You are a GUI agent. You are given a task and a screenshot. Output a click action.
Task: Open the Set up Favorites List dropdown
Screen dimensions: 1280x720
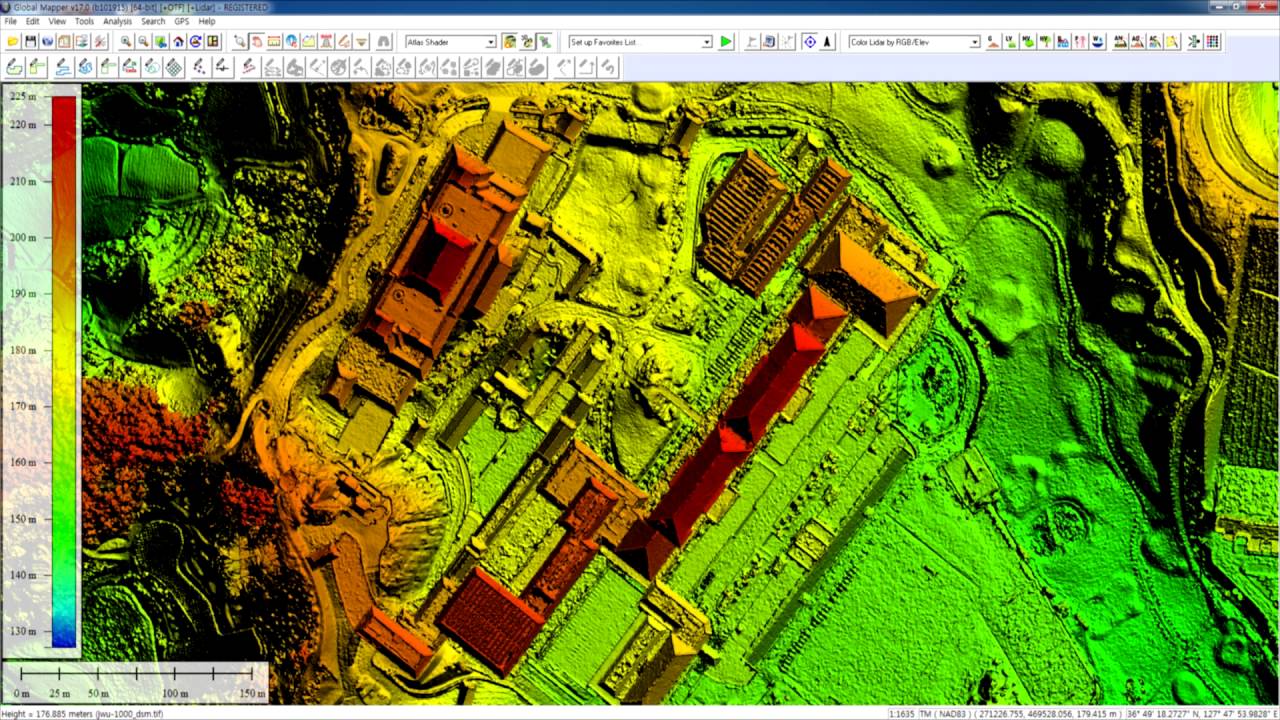coord(639,42)
